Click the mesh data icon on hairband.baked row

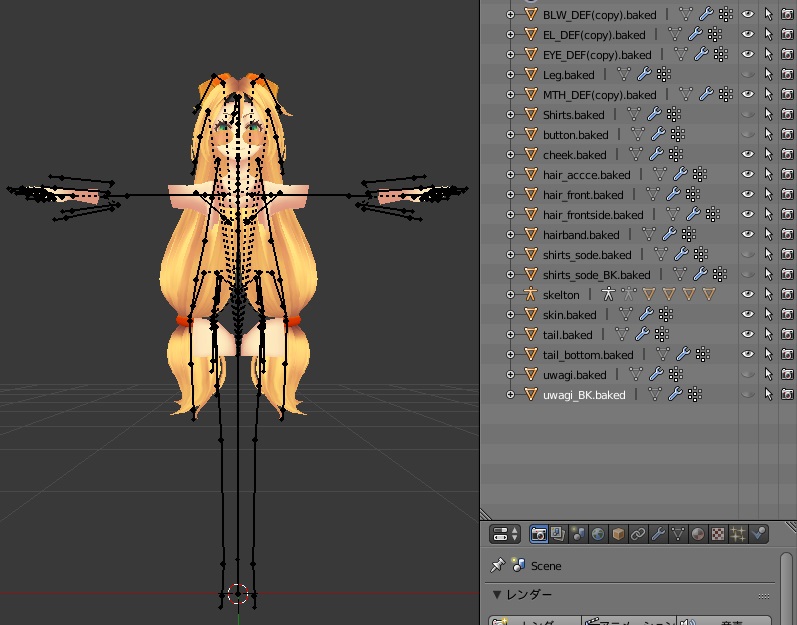tap(649, 234)
